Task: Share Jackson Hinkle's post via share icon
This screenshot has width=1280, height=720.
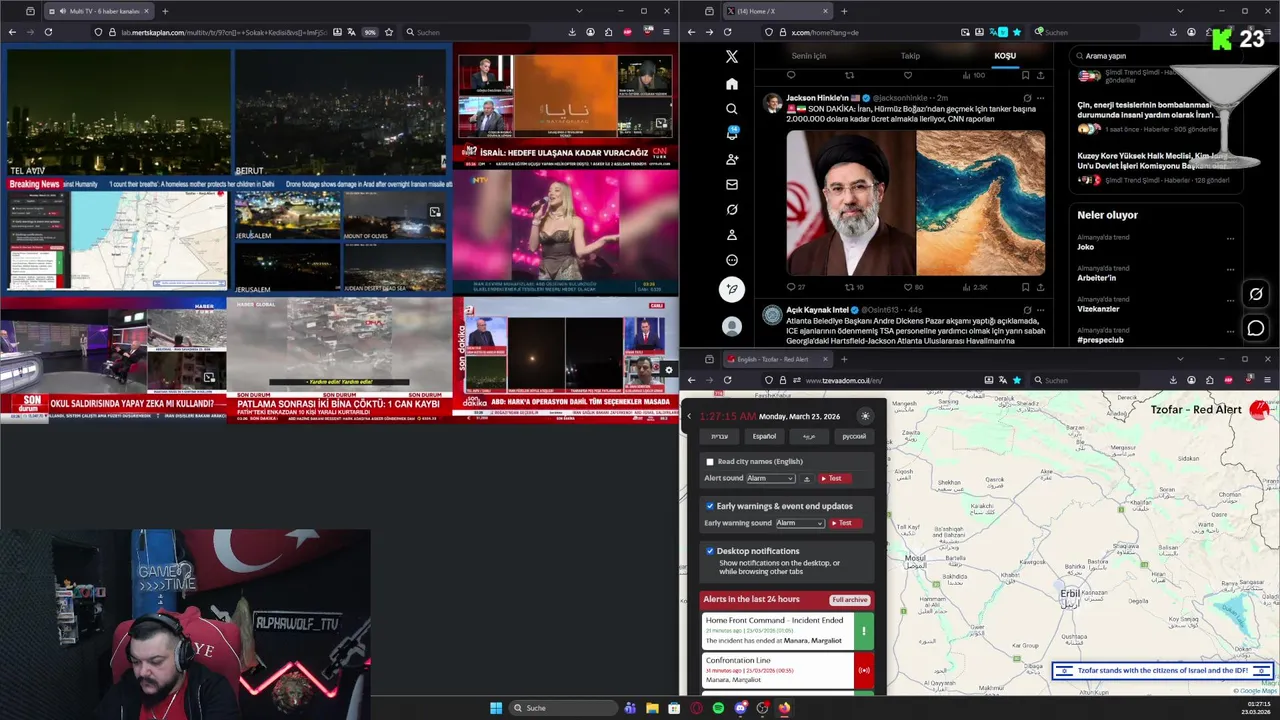Action: [x=1040, y=287]
